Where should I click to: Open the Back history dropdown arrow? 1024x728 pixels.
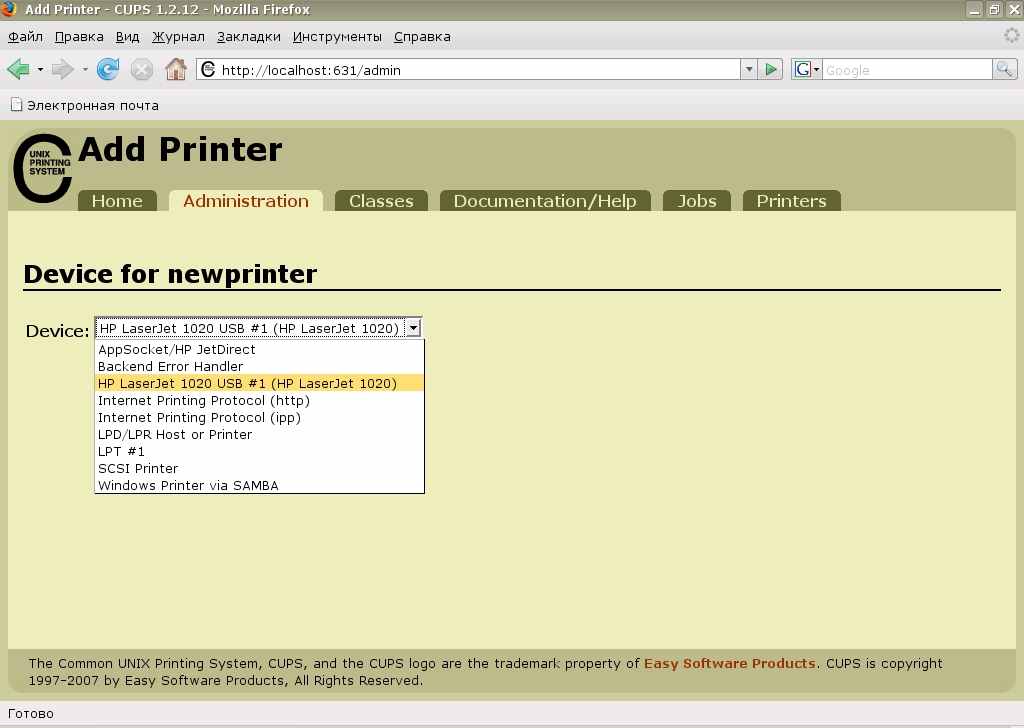40,69
